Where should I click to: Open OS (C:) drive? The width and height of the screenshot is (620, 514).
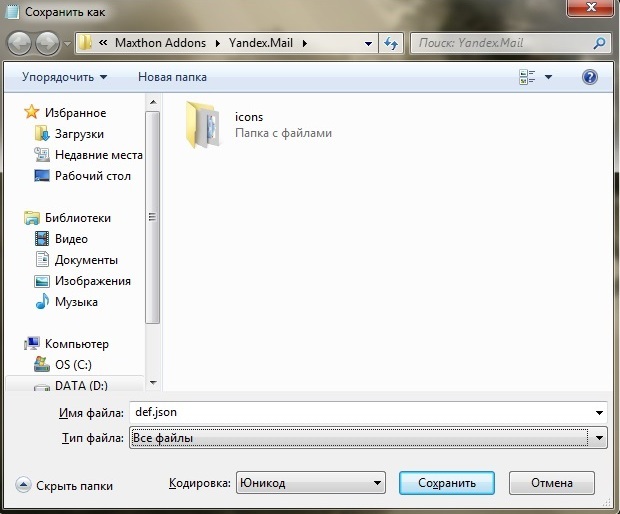tap(74, 364)
